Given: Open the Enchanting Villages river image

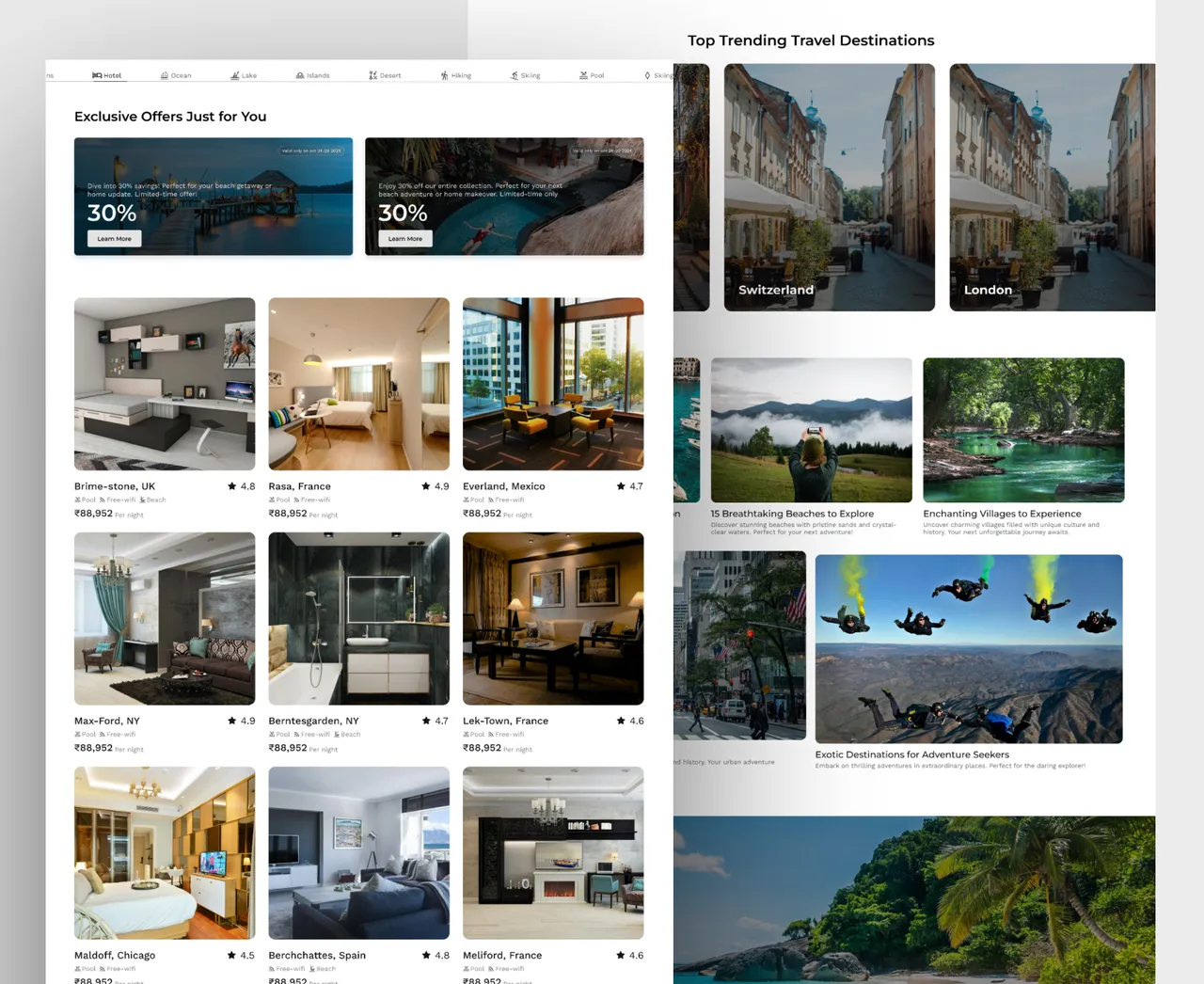Looking at the screenshot, I should [x=1023, y=430].
